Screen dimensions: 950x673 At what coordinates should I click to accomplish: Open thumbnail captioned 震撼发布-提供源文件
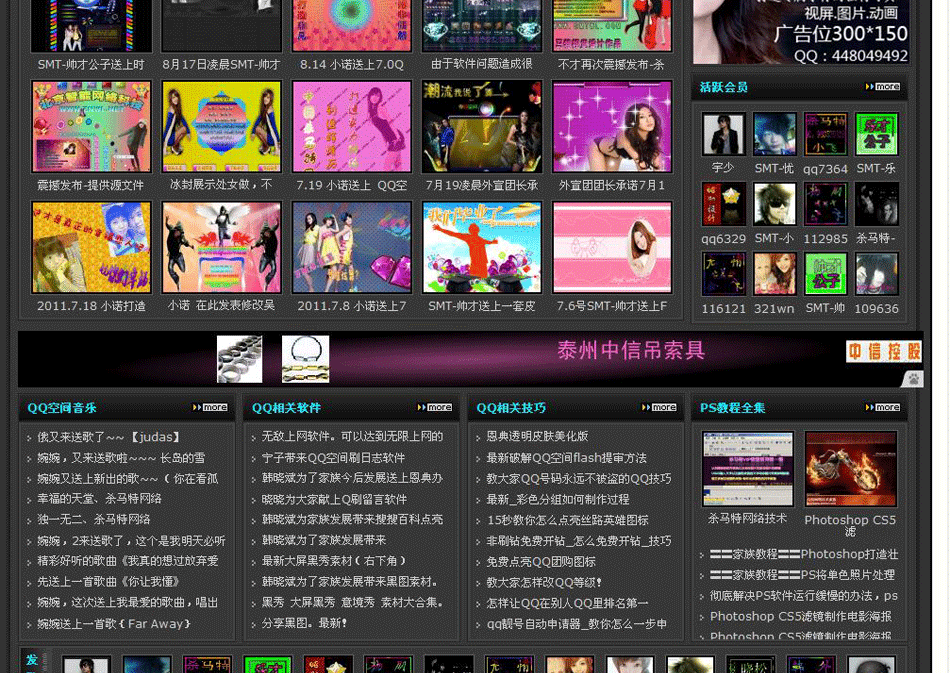click(x=91, y=127)
